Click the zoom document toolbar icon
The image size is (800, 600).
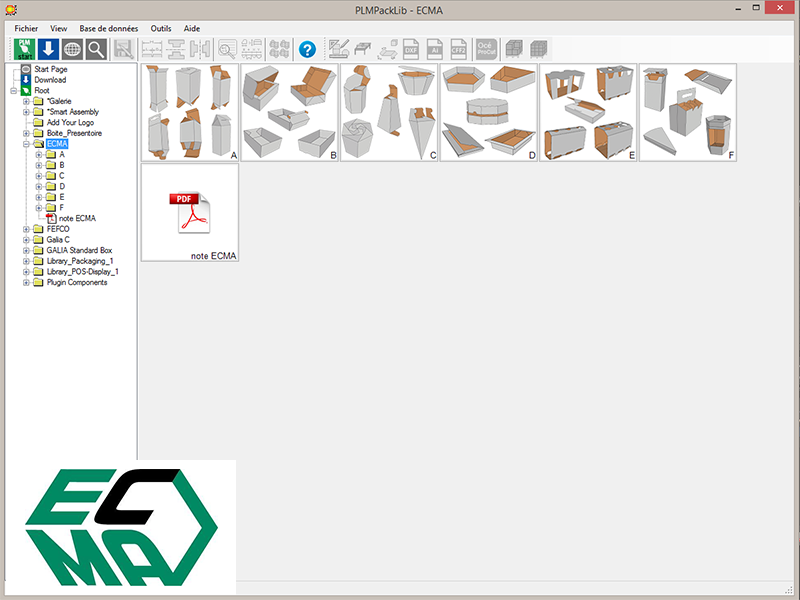coord(228,49)
